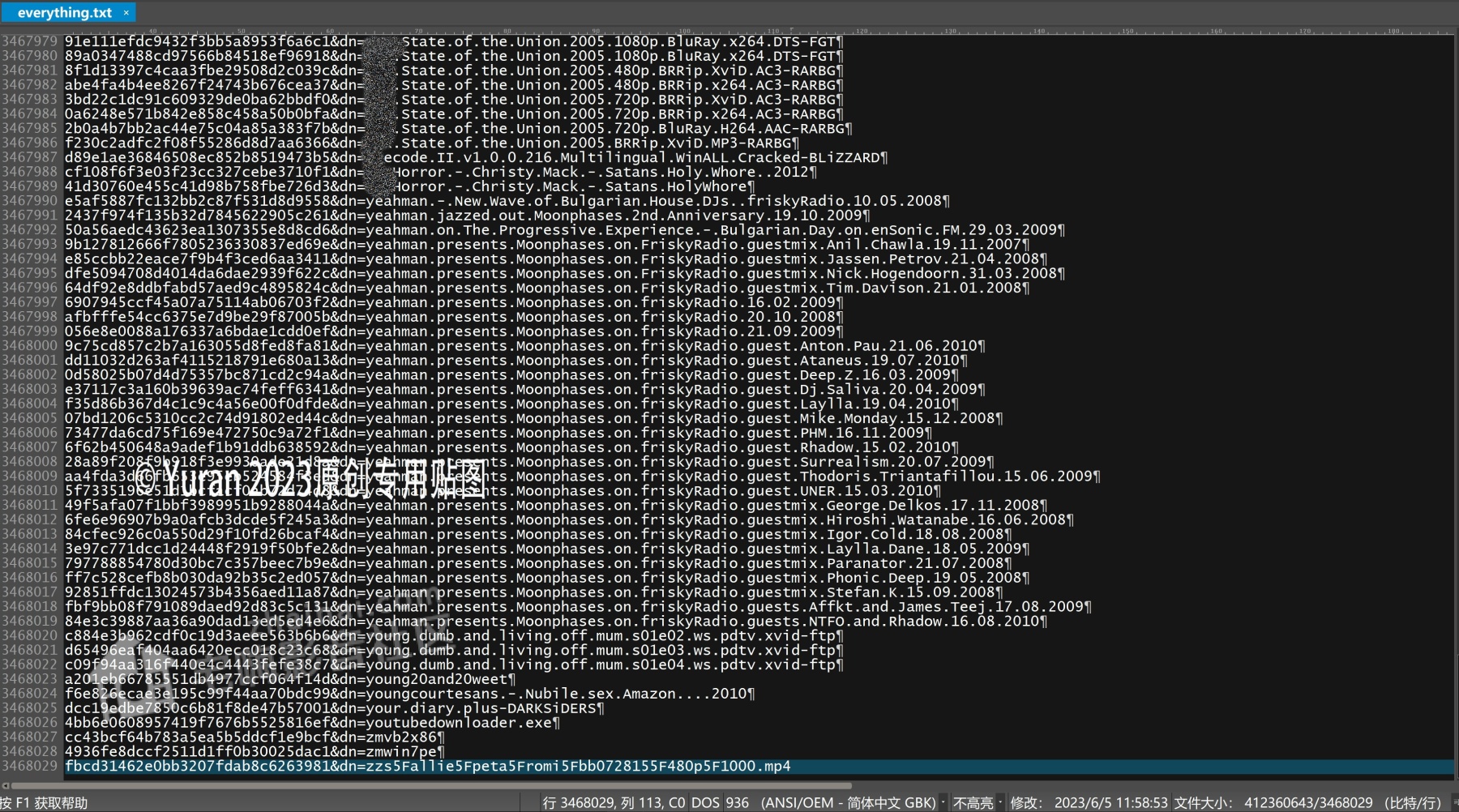Click the line containing zmvb2x86
Screen dimensions: 1459x812
[x=255, y=737]
